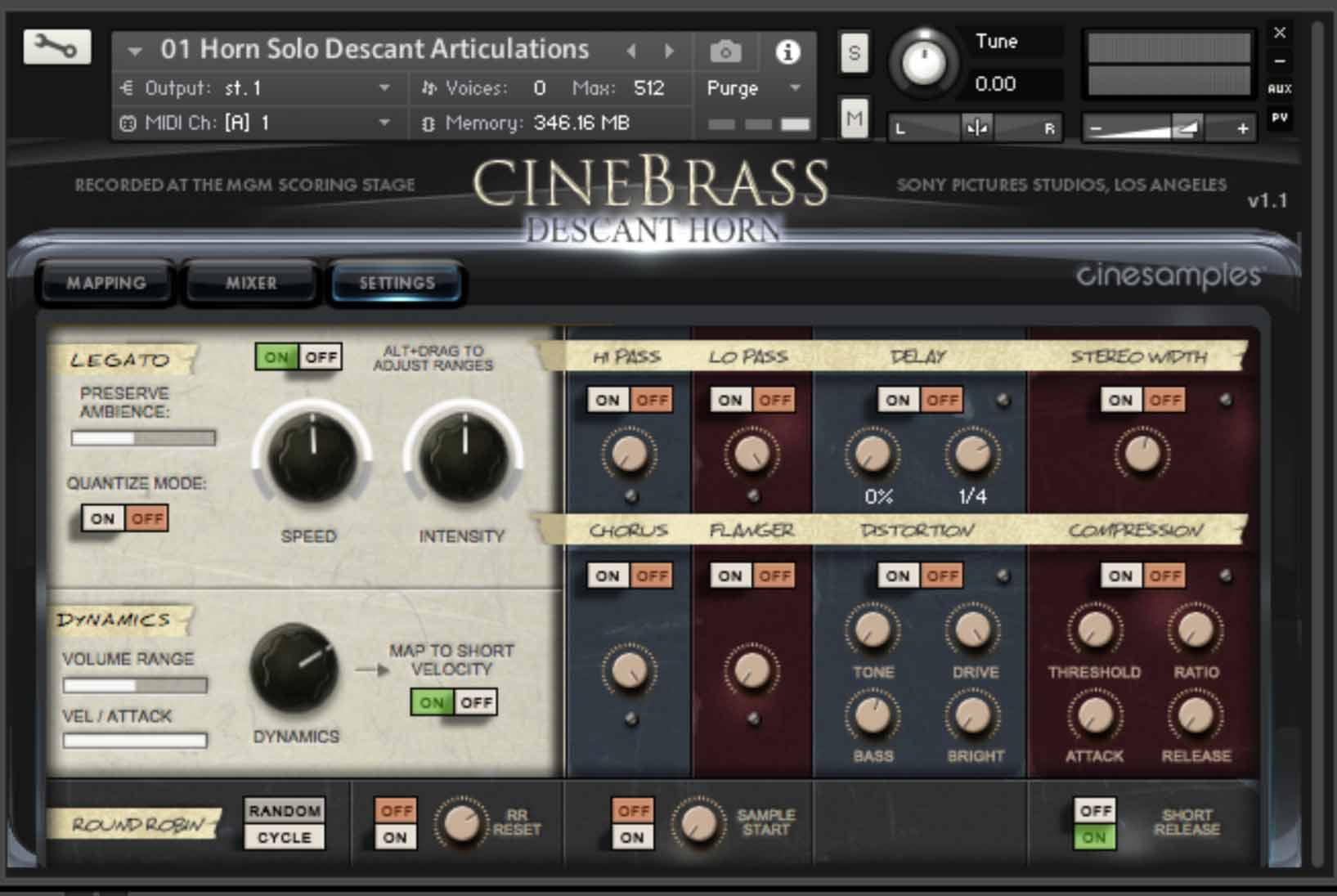Set Round Robin to CYCLE mode
1337x896 pixels.
[285, 836]
